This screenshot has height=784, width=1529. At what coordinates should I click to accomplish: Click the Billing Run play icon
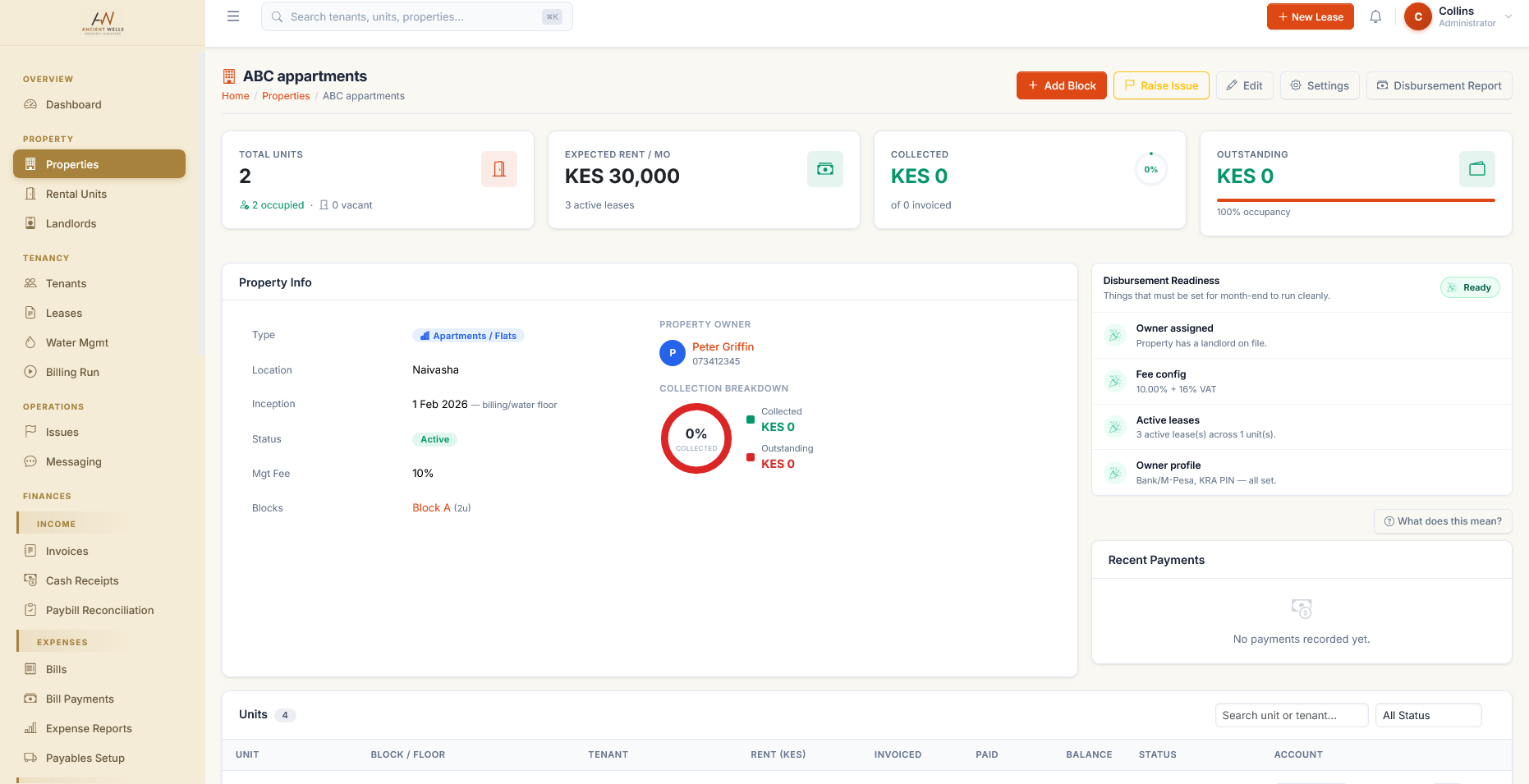[x=30, y=372]
